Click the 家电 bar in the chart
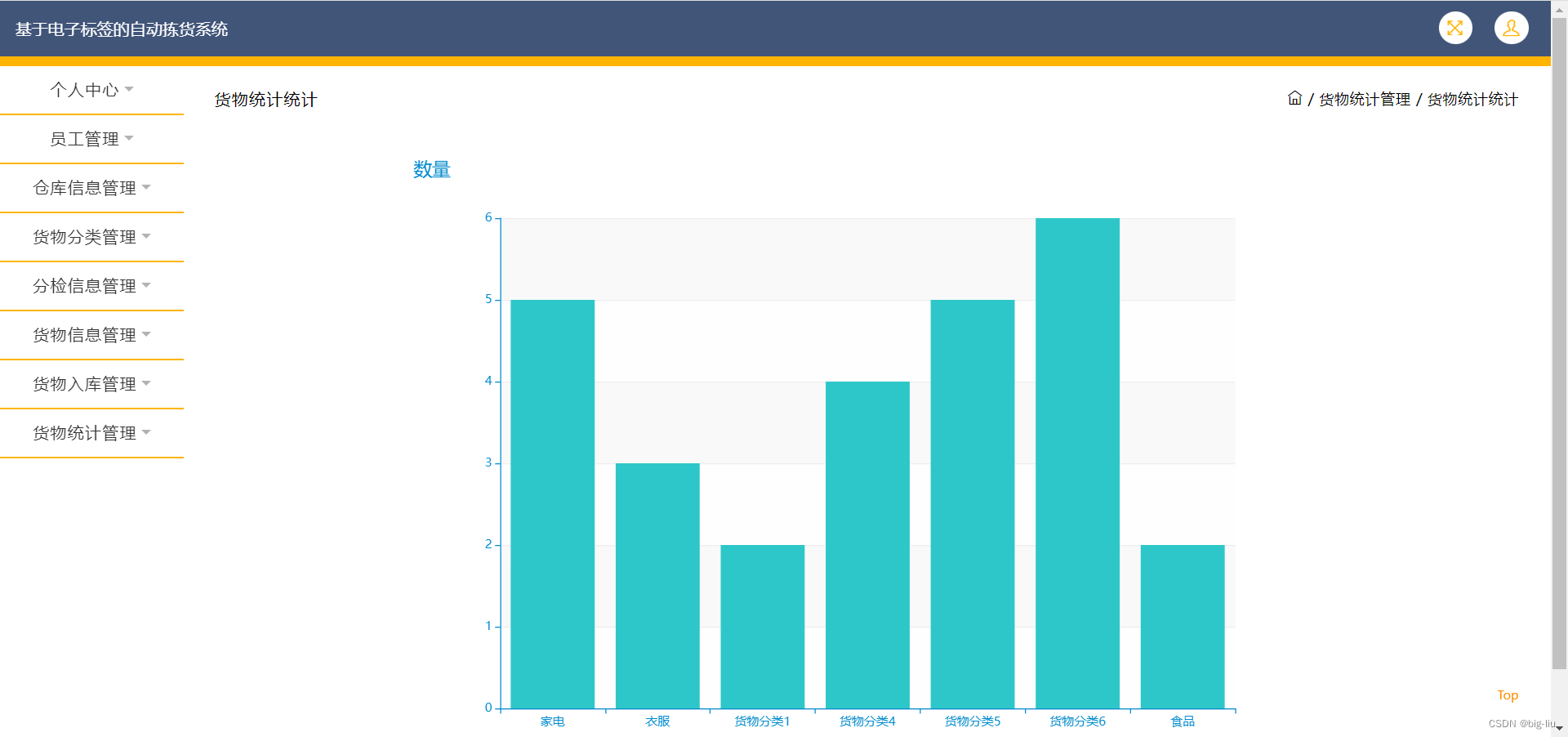 [553, 504]
